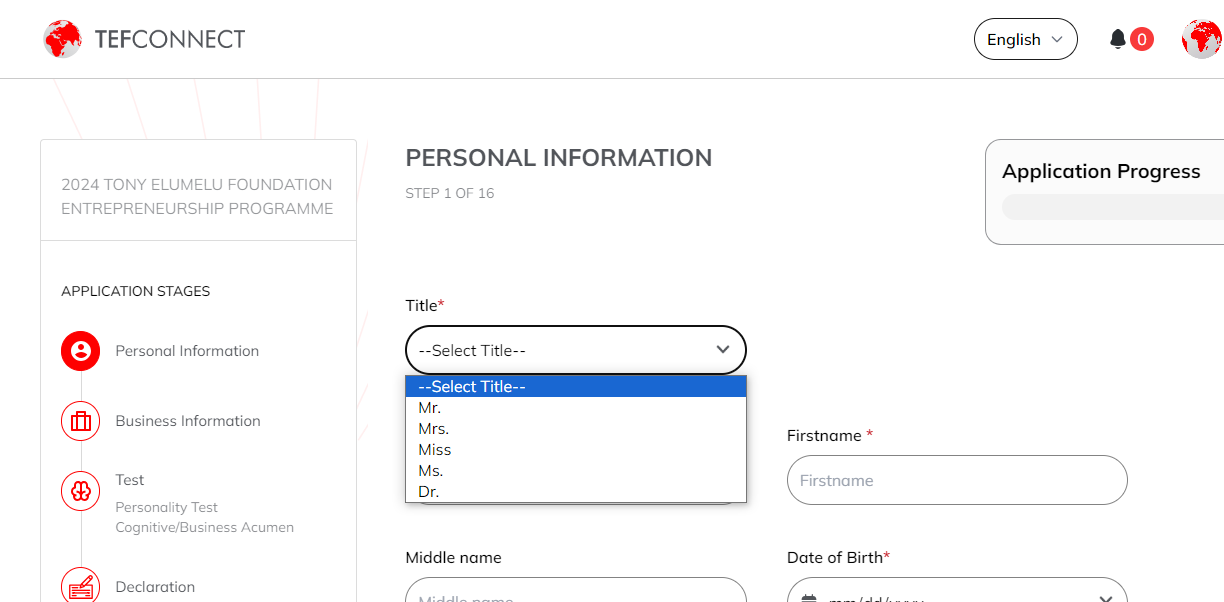This screenshot has height=602, width=1224.
Task: Open the Declaration stage label
Action: (x=155, y=587)
